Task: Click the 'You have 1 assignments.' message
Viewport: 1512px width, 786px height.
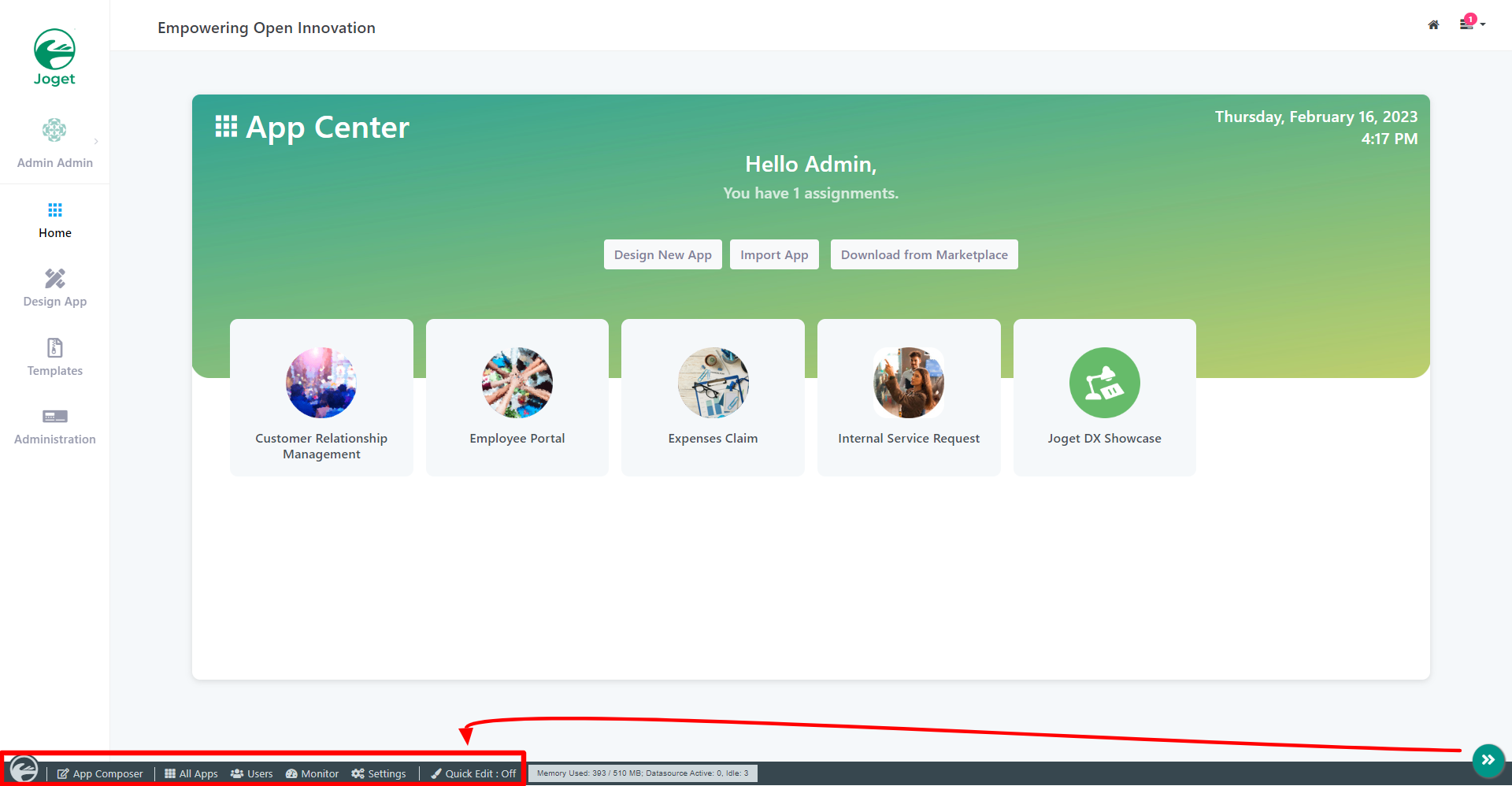Action: [x=811, y=193]
